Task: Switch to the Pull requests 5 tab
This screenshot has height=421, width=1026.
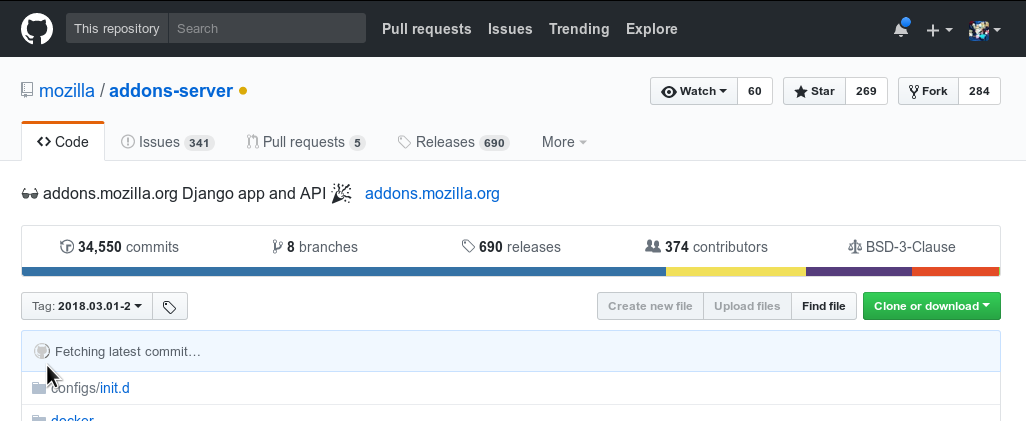Action: coord(306,142)
